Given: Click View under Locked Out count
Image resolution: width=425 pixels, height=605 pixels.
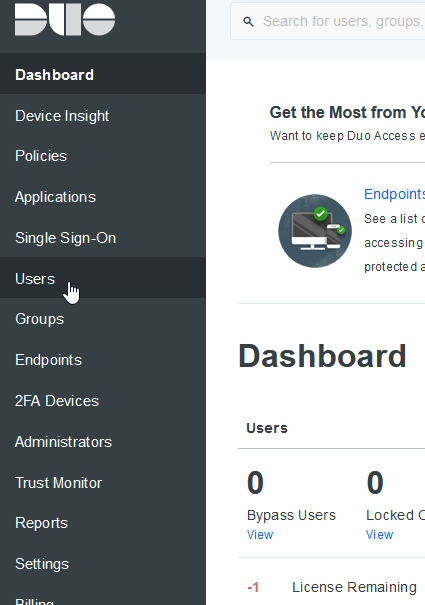Looking at the screenshot, I should click(379, 535).
